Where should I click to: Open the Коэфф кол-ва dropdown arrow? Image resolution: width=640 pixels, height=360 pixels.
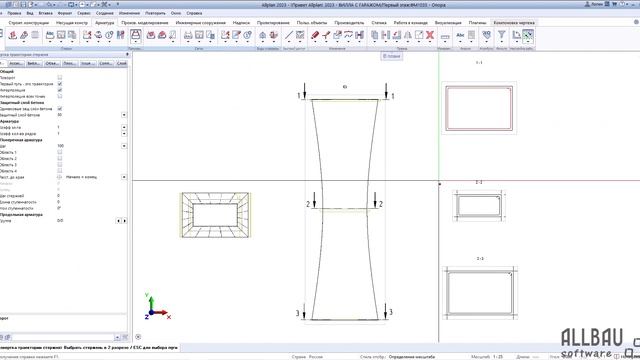(x=124, y=127)
